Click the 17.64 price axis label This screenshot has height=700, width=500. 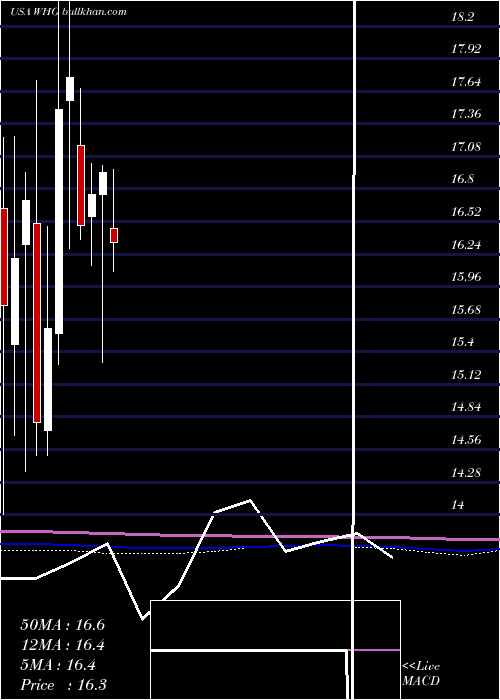click(466, 82)
